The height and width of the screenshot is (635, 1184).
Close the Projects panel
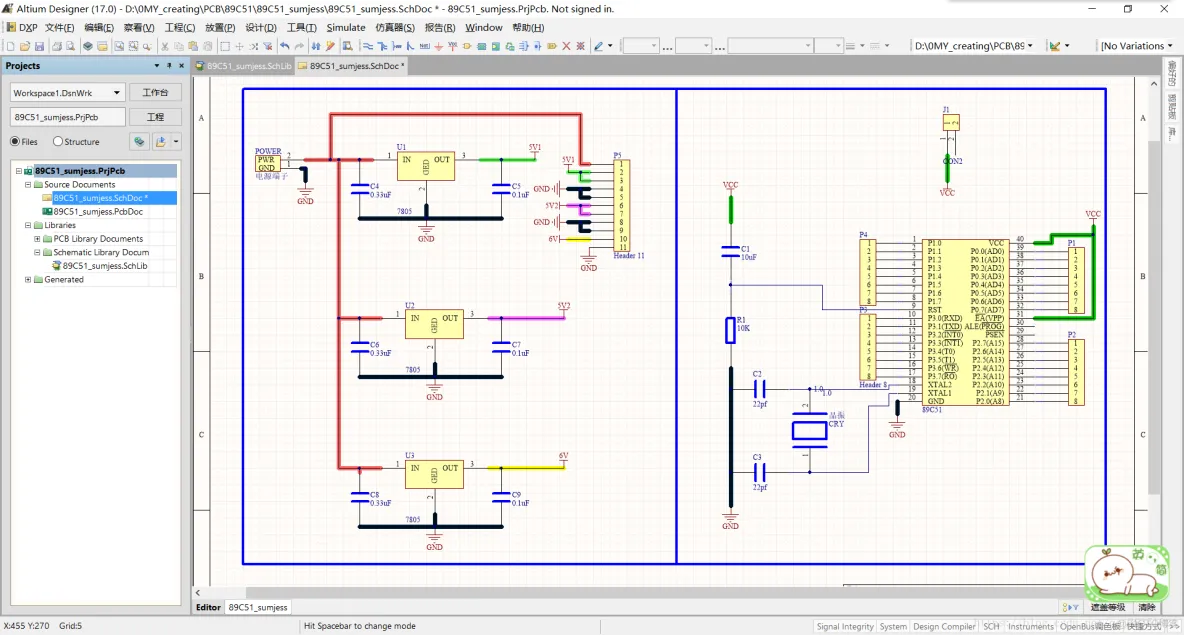click(181, 66)
